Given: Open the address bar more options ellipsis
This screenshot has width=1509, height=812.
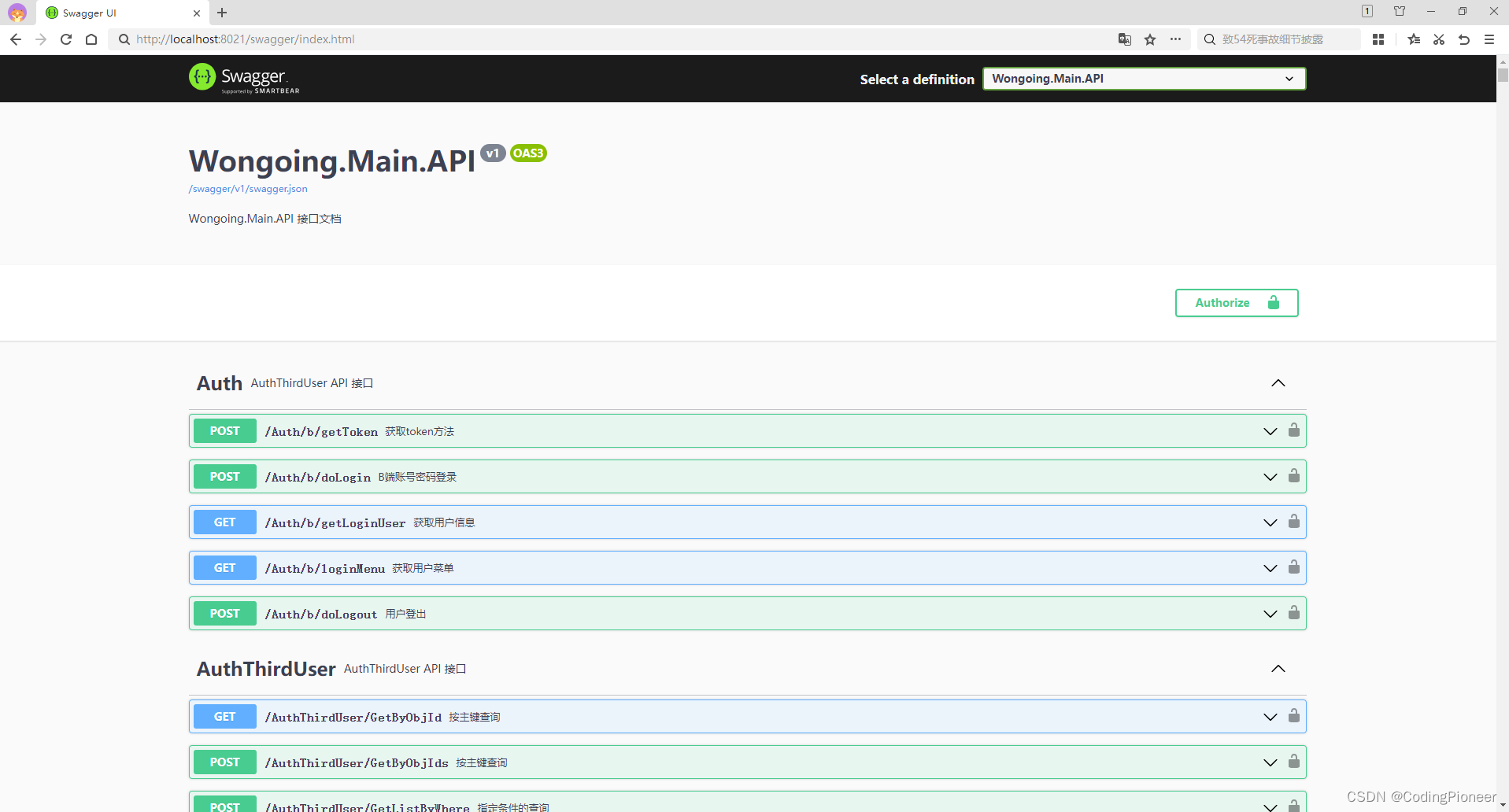Looking at the screenshot, I should click(x=1175, y=39).
